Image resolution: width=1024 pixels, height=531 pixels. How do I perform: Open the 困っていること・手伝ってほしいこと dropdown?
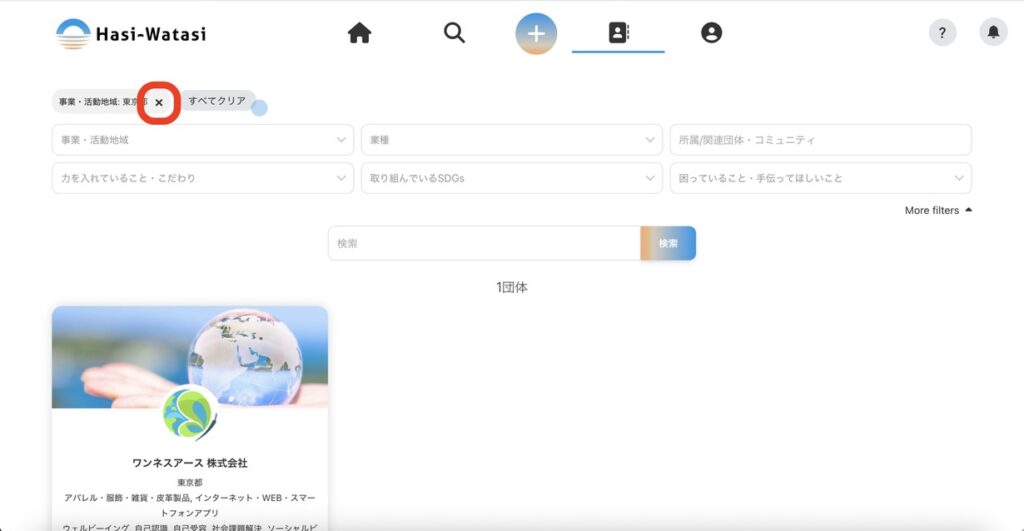[820, 178]
